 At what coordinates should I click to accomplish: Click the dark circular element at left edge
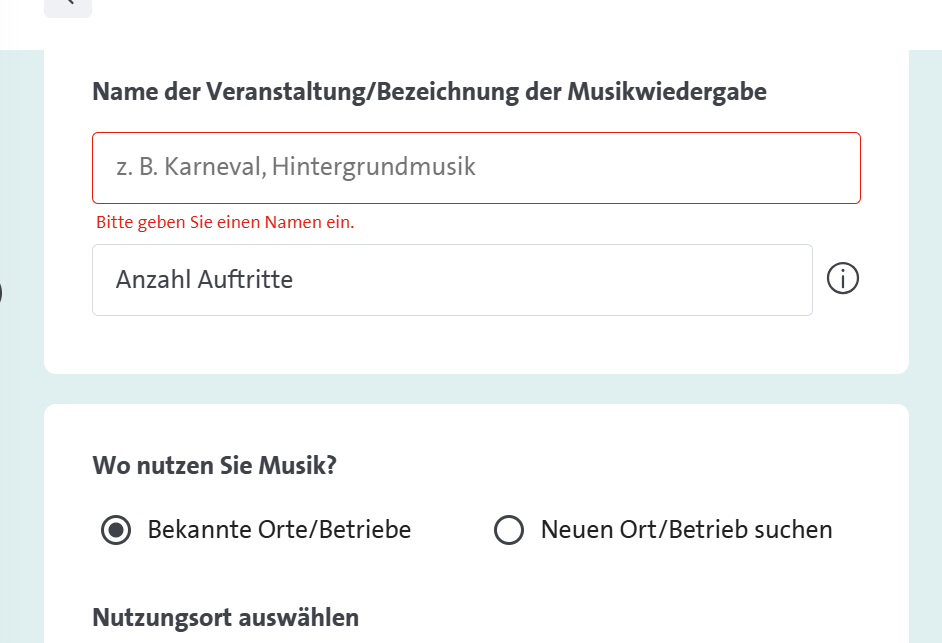click(1, 293)
